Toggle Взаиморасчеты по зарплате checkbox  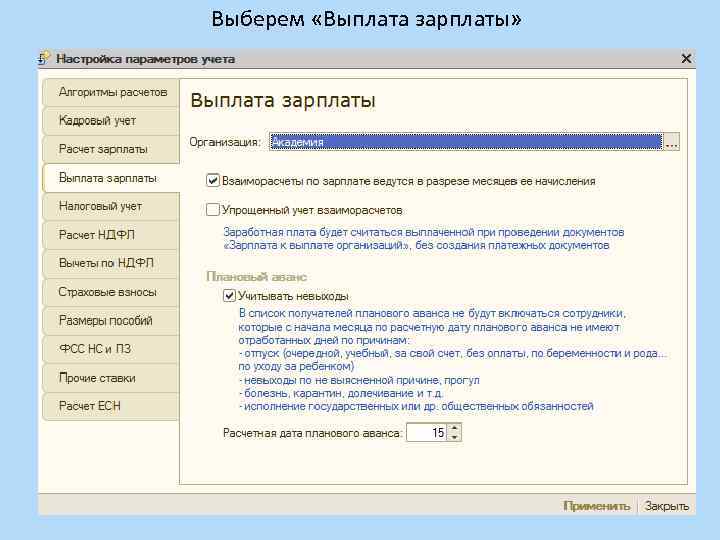click(x=213, y=180)
